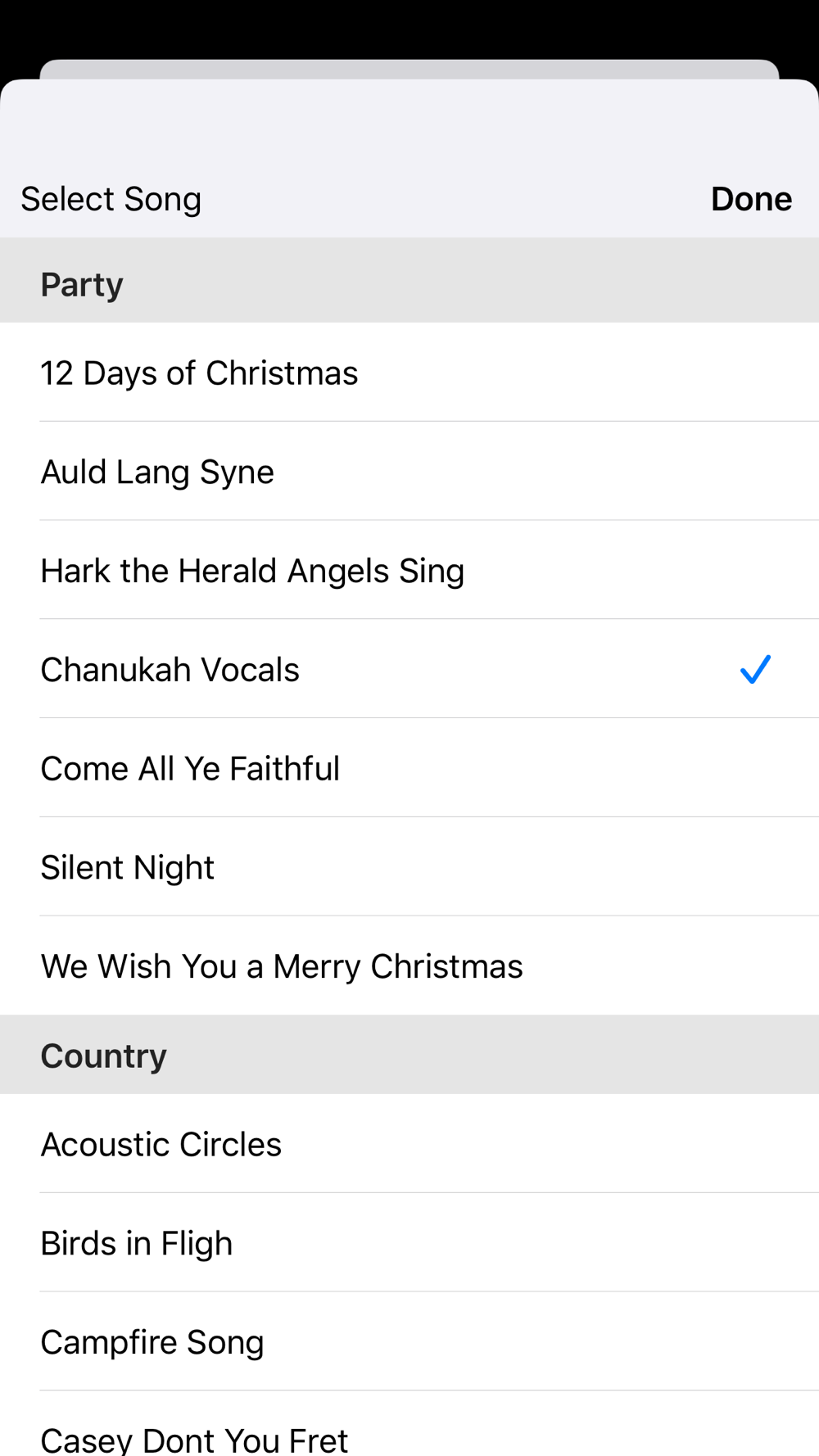
Task: Choose Auld Lang Syne from the list
Action: 157,473
